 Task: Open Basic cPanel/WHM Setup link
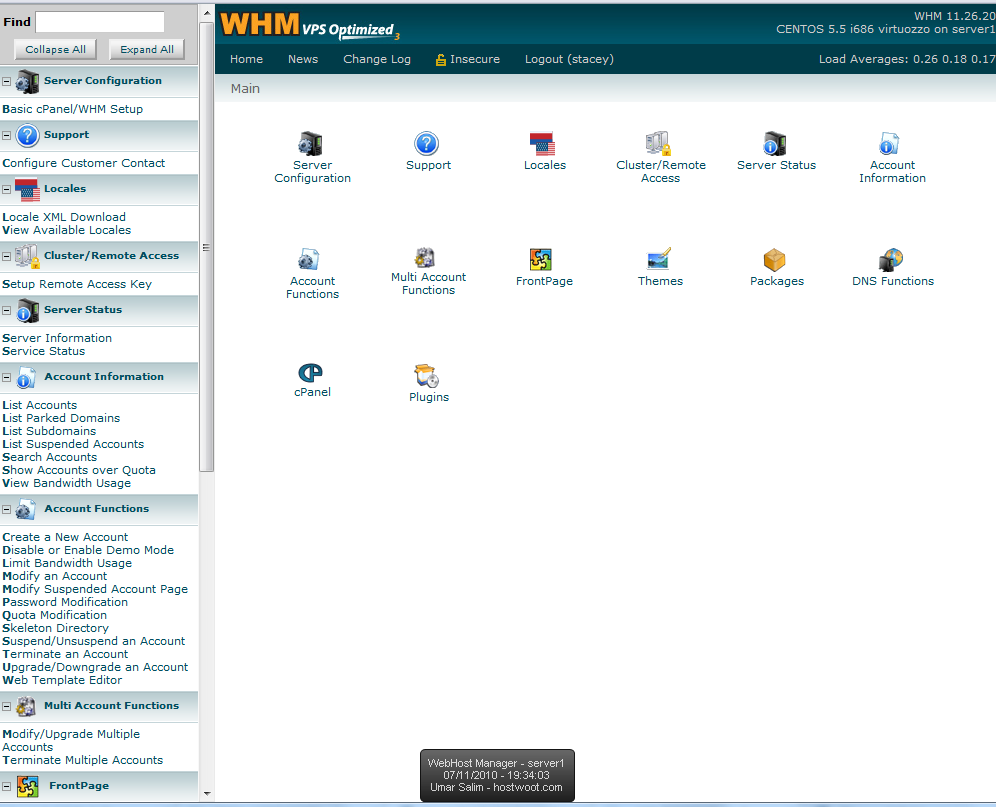coord(72,109)
